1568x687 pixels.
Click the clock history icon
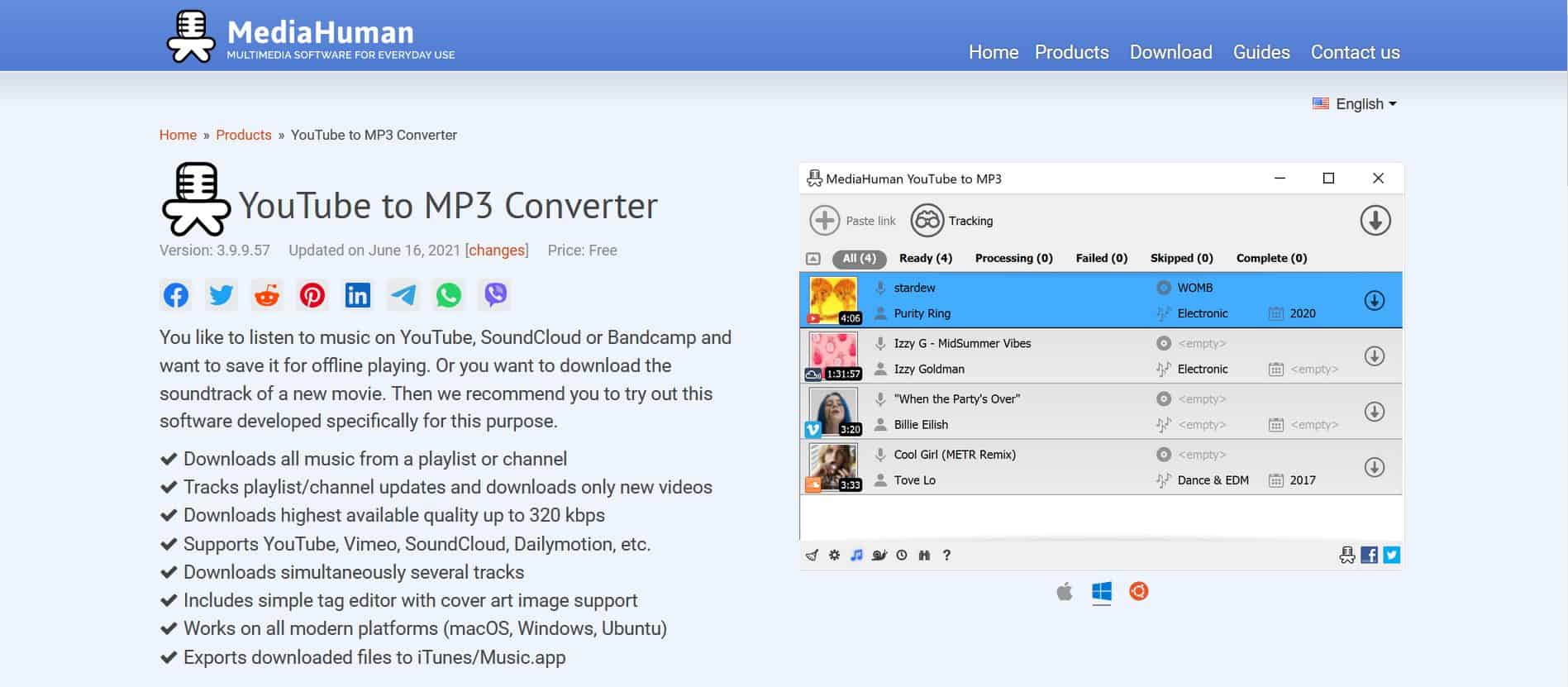pyautogui.click(x=902, y=556)
